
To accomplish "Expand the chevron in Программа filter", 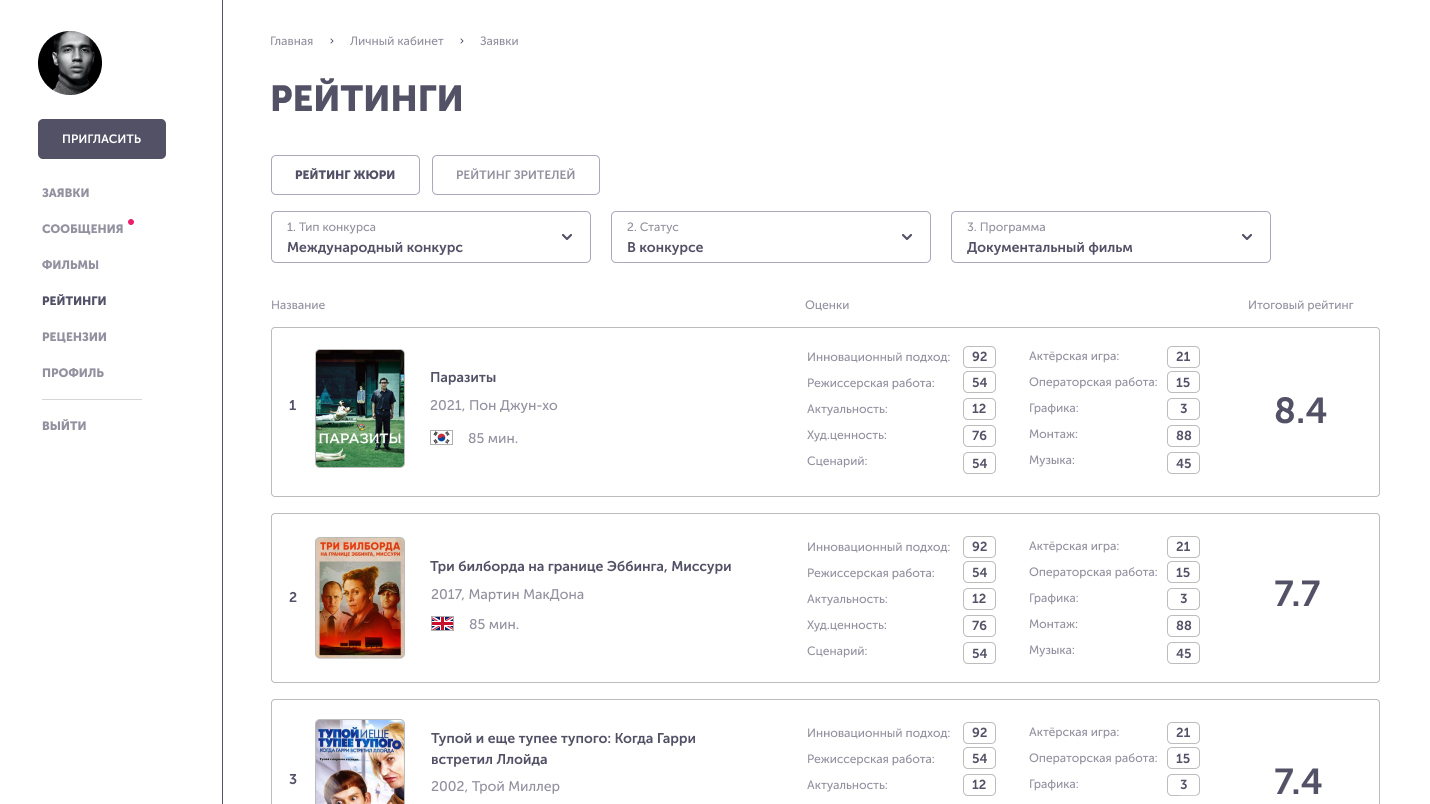I will point(1247,237).
